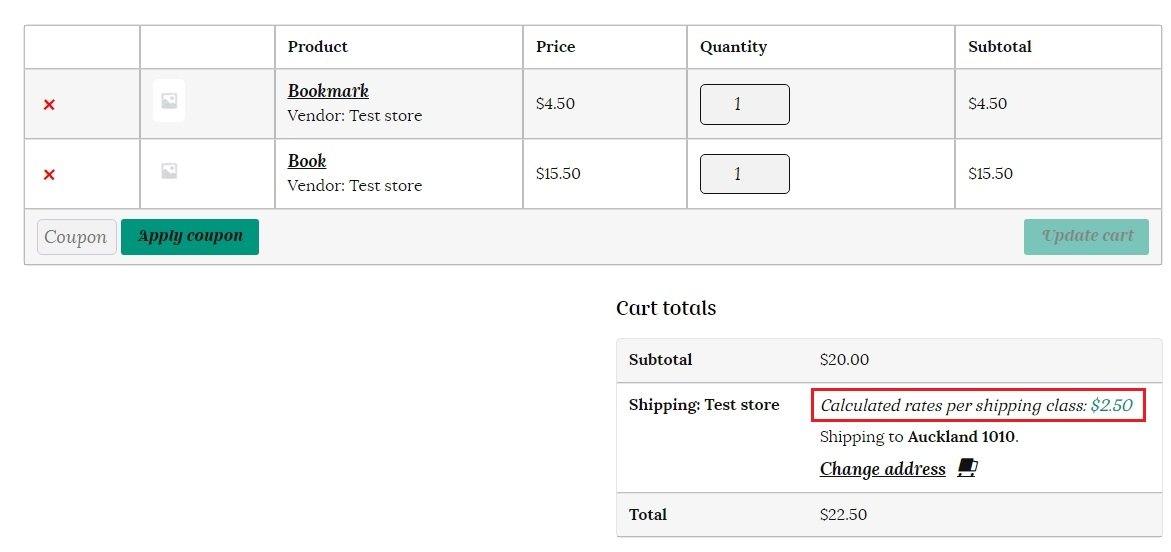Click the Book product image placeholder
Viewport: 1171px width, 552px height.
tap(169, 172)
